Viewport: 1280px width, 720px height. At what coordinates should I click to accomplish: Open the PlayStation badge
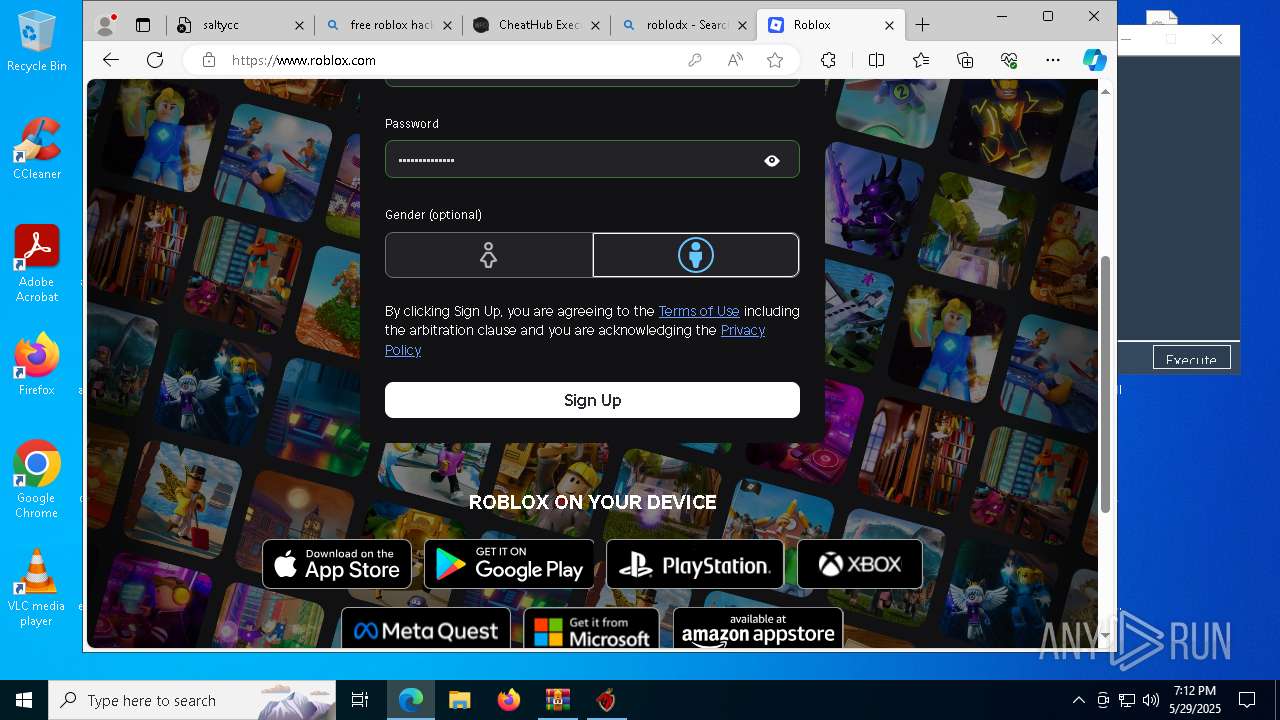click(695, 564)
